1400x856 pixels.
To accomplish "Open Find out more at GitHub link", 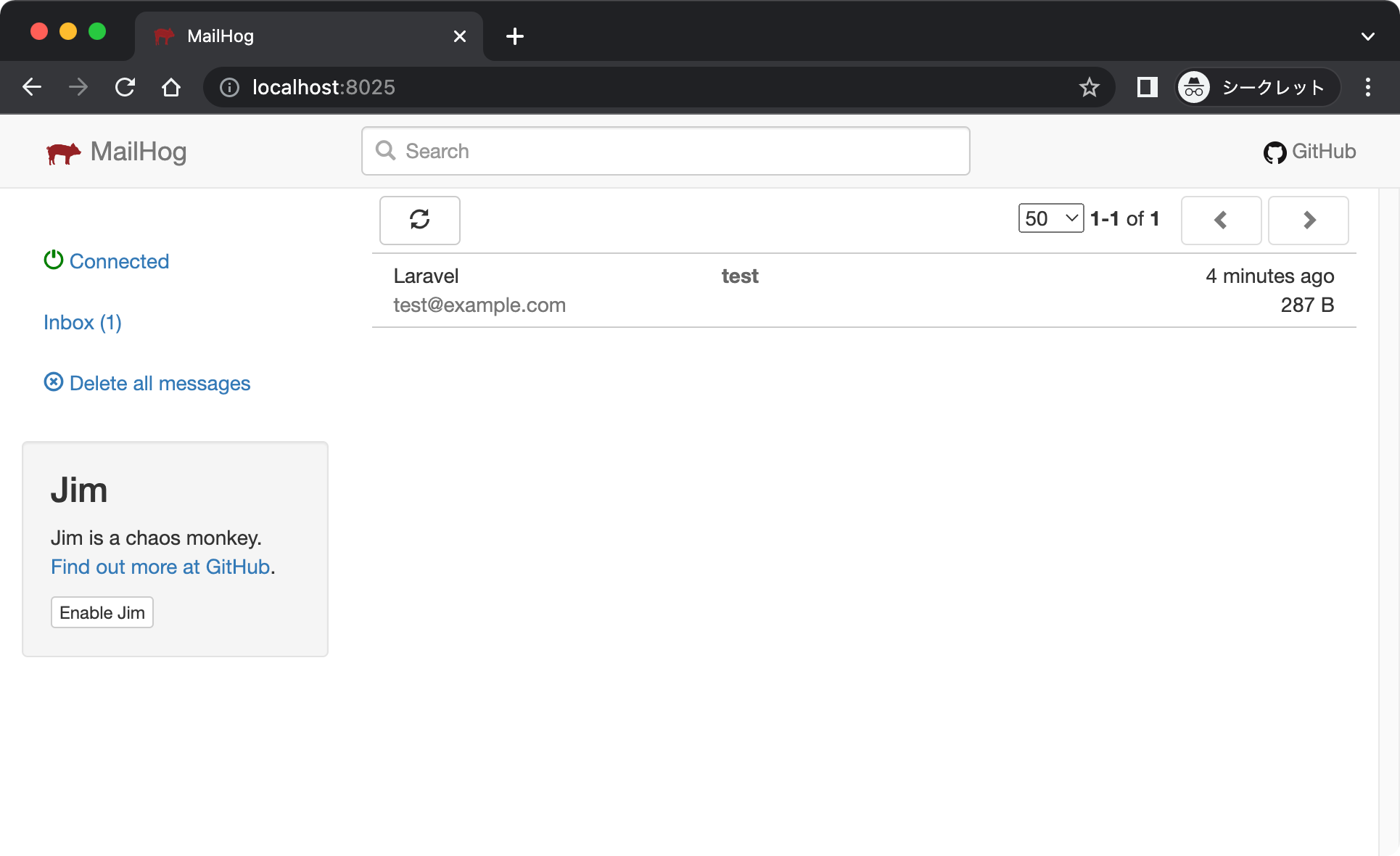I will click(160, 567).
